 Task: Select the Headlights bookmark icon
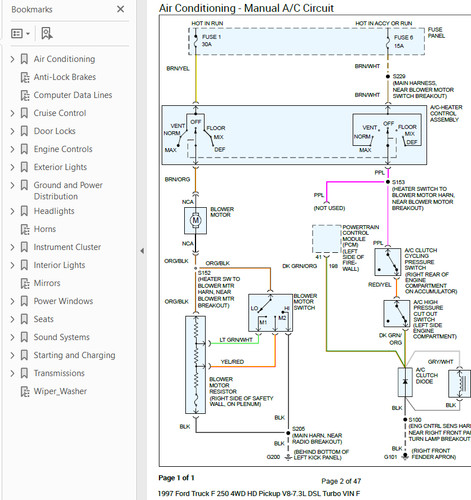pos(24,211)
